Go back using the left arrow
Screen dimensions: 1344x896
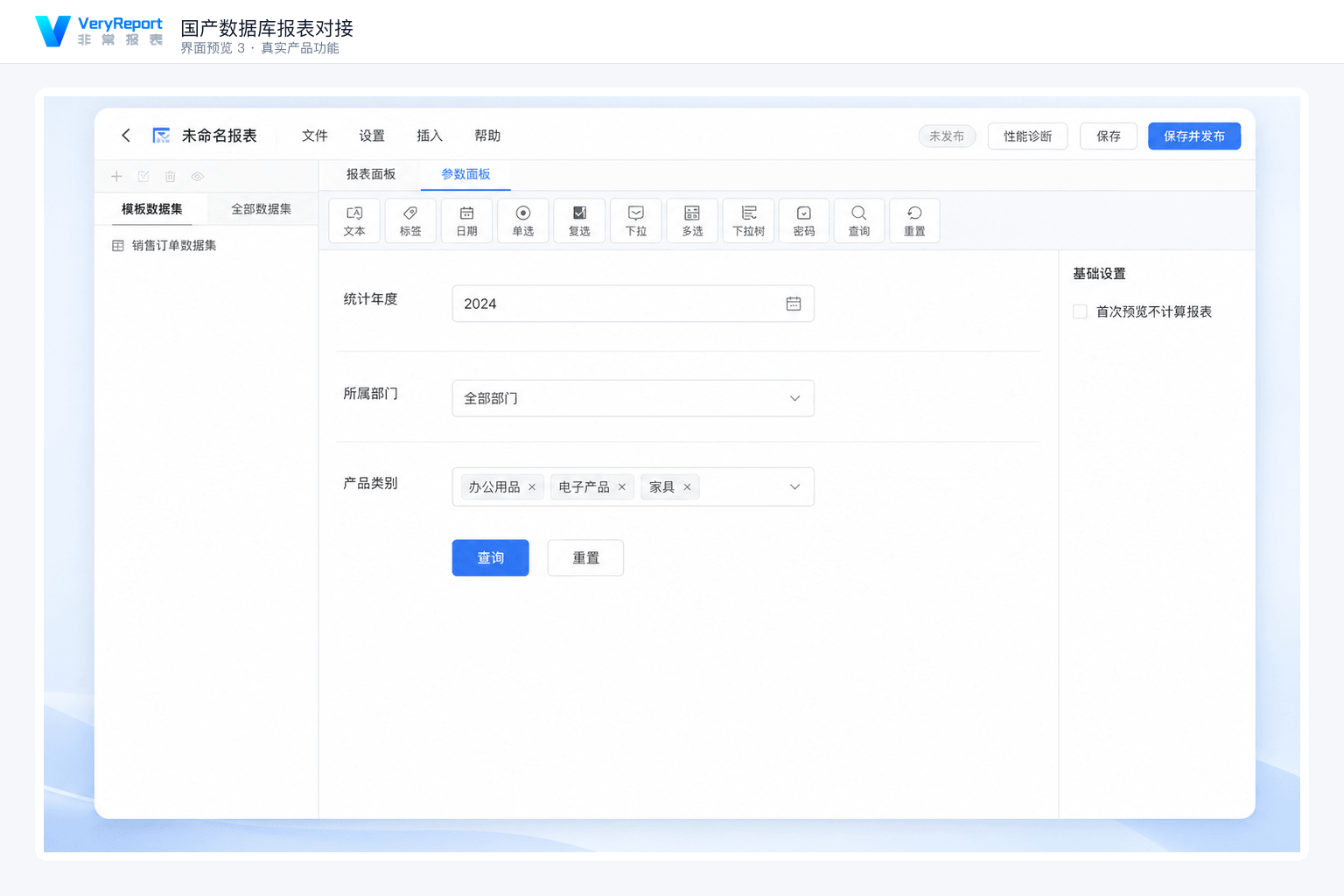126,136
